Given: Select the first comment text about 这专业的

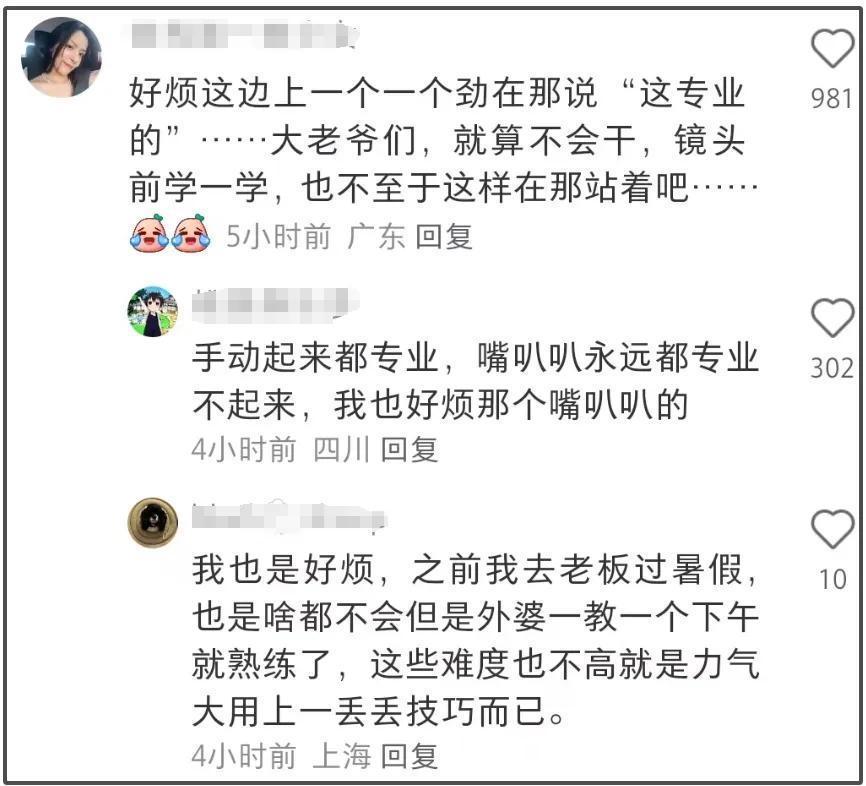Looking at the screenshot, I should click(443, 140).
